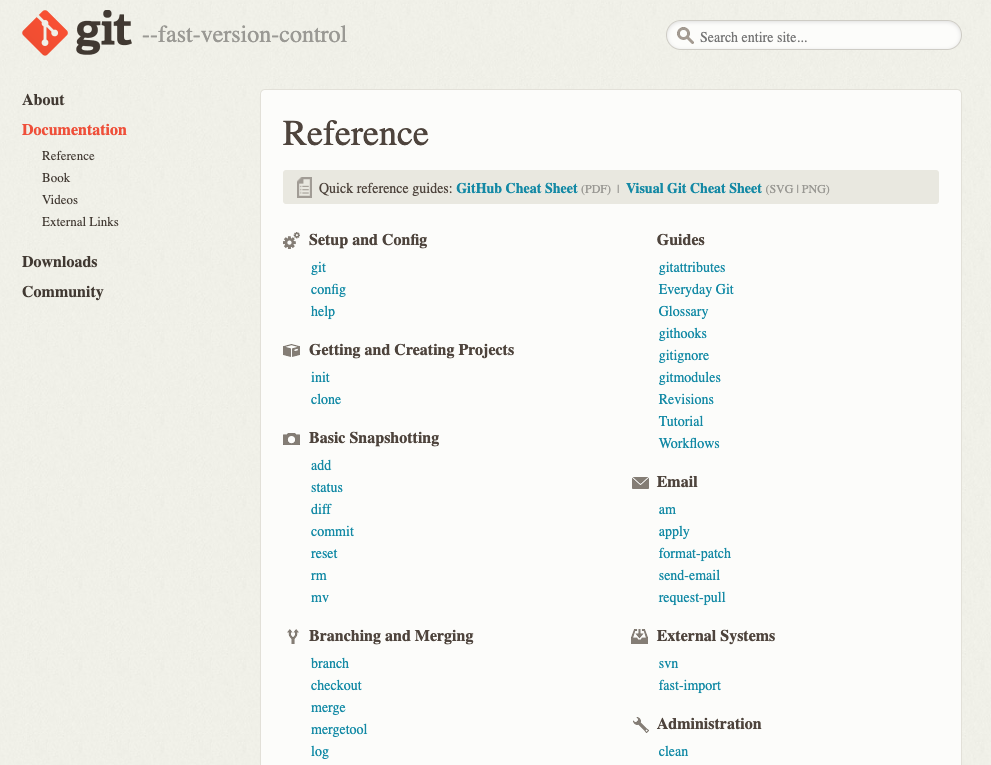Open the GitHub Cheat Sheet link
Image resolution: width=991 pixels, height=765 pixels.
tap(517, 188)
